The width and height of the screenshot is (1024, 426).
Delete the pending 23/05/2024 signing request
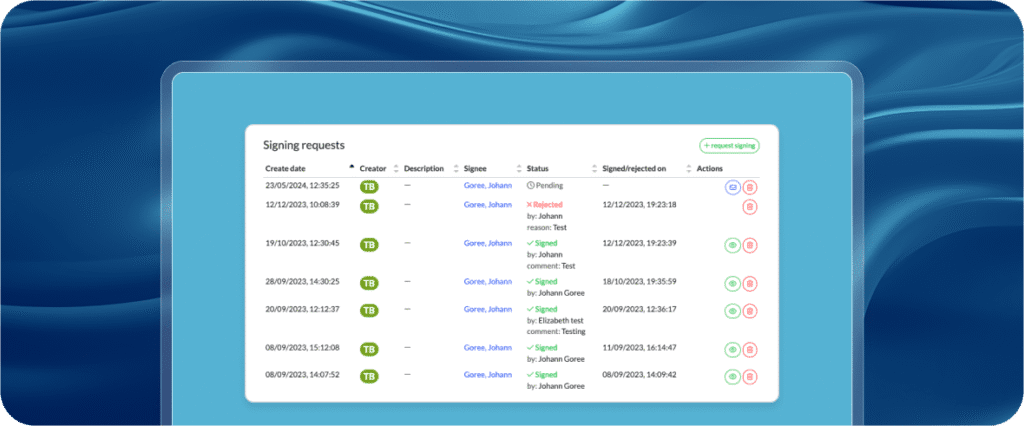pos(750,187)
